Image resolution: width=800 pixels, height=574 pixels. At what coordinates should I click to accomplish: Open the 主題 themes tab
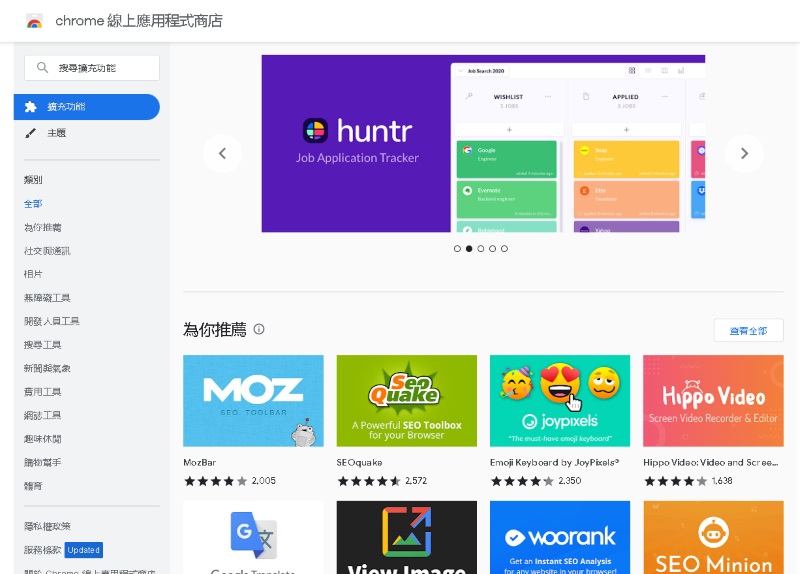coord(57,133)
